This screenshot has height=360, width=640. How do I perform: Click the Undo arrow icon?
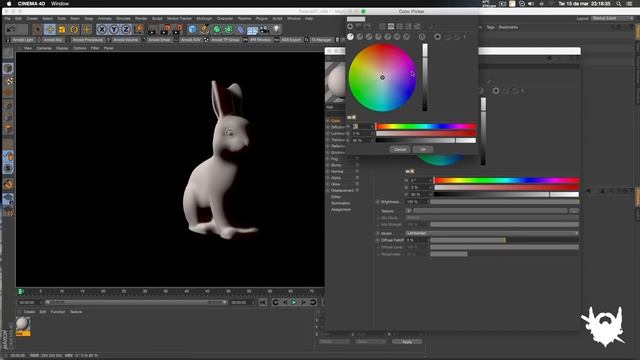point(11,29)
